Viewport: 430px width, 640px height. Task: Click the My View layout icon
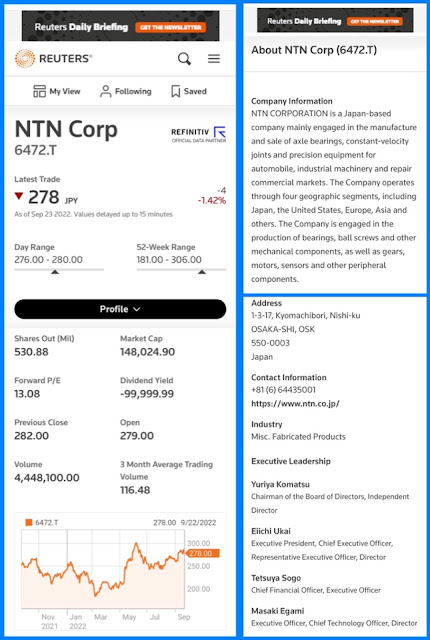pos(39,91)
